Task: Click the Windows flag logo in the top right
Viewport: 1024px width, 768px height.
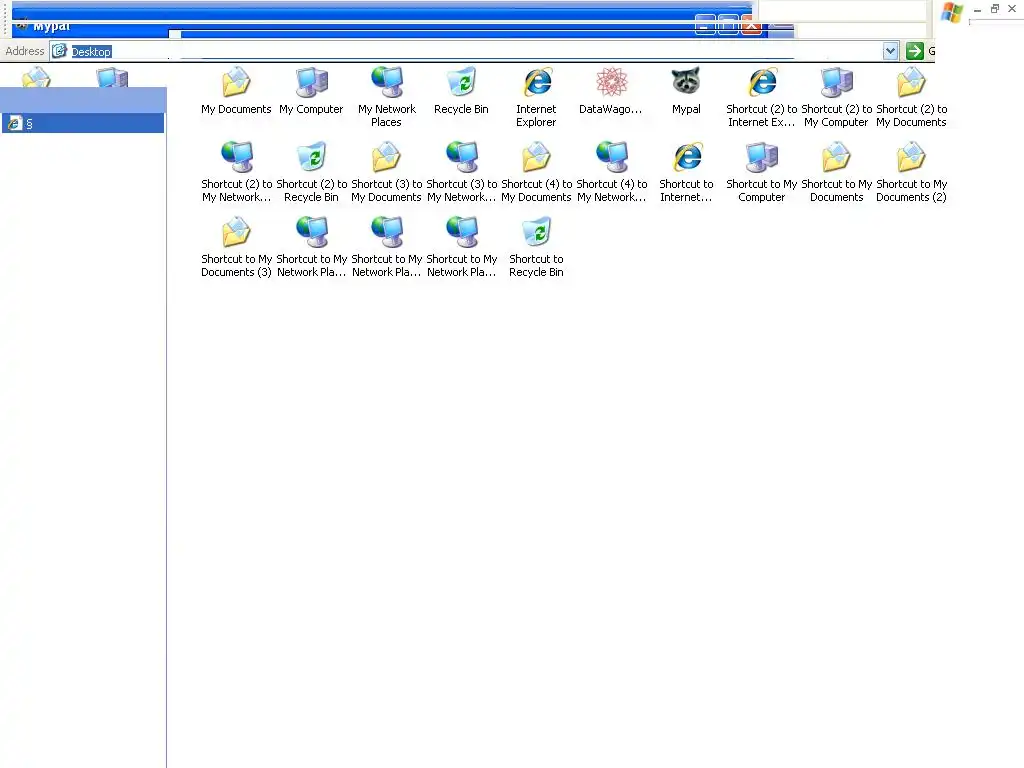Action: coord(952,12)
